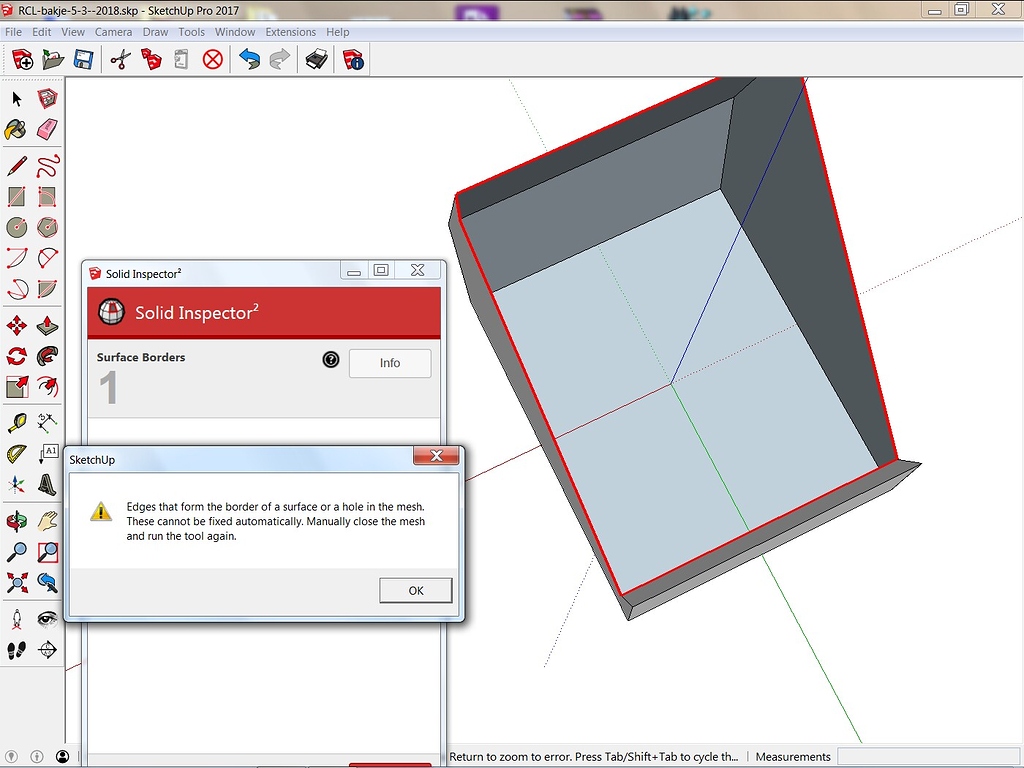Maximize the Solid Inspector panel
This screenshot has width=1024, height=768.
point(381,270)
